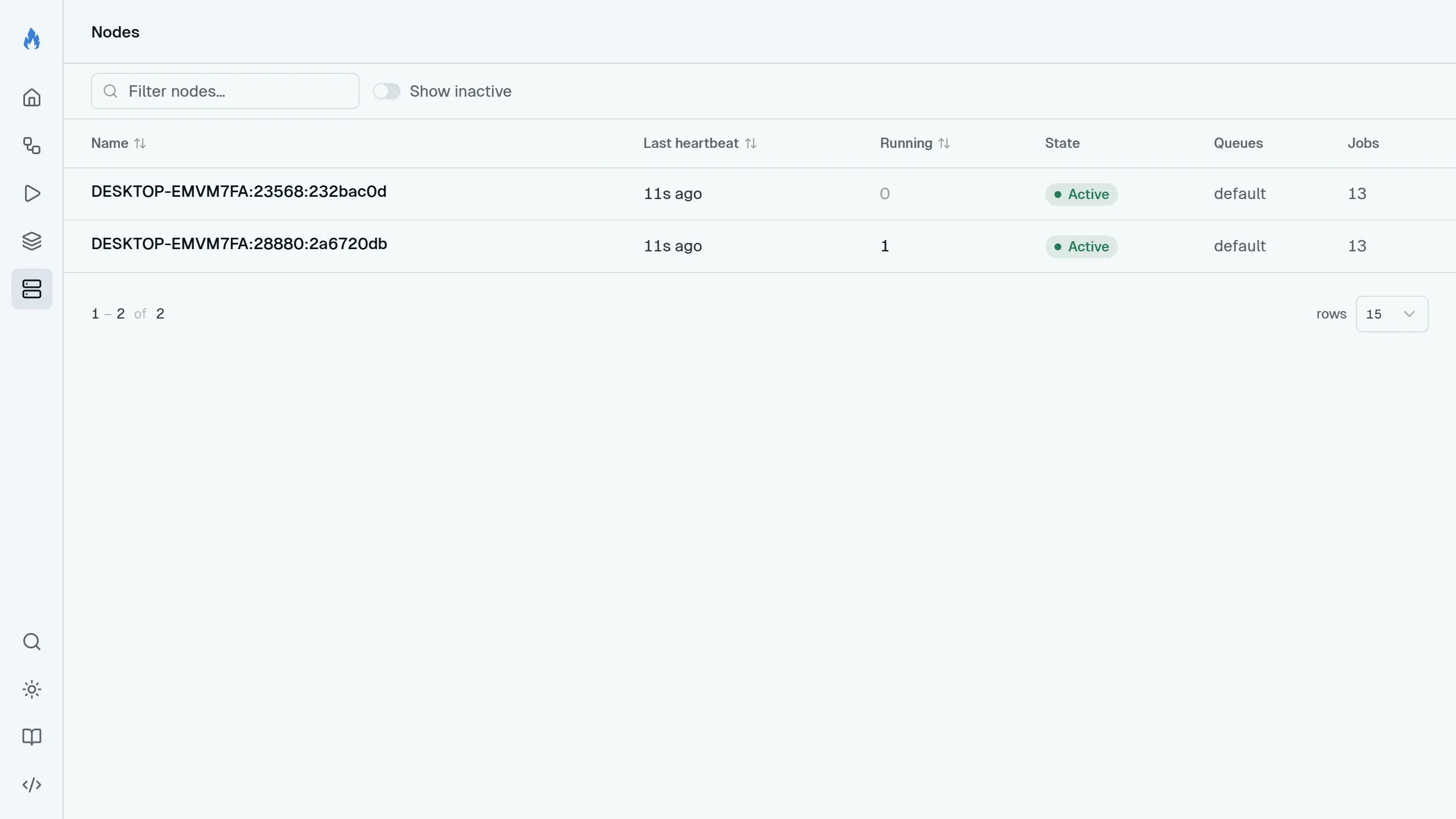The image size is (1456, 819).
Task: Click Active badge of node 28880
Action: tap(1081, 247)
